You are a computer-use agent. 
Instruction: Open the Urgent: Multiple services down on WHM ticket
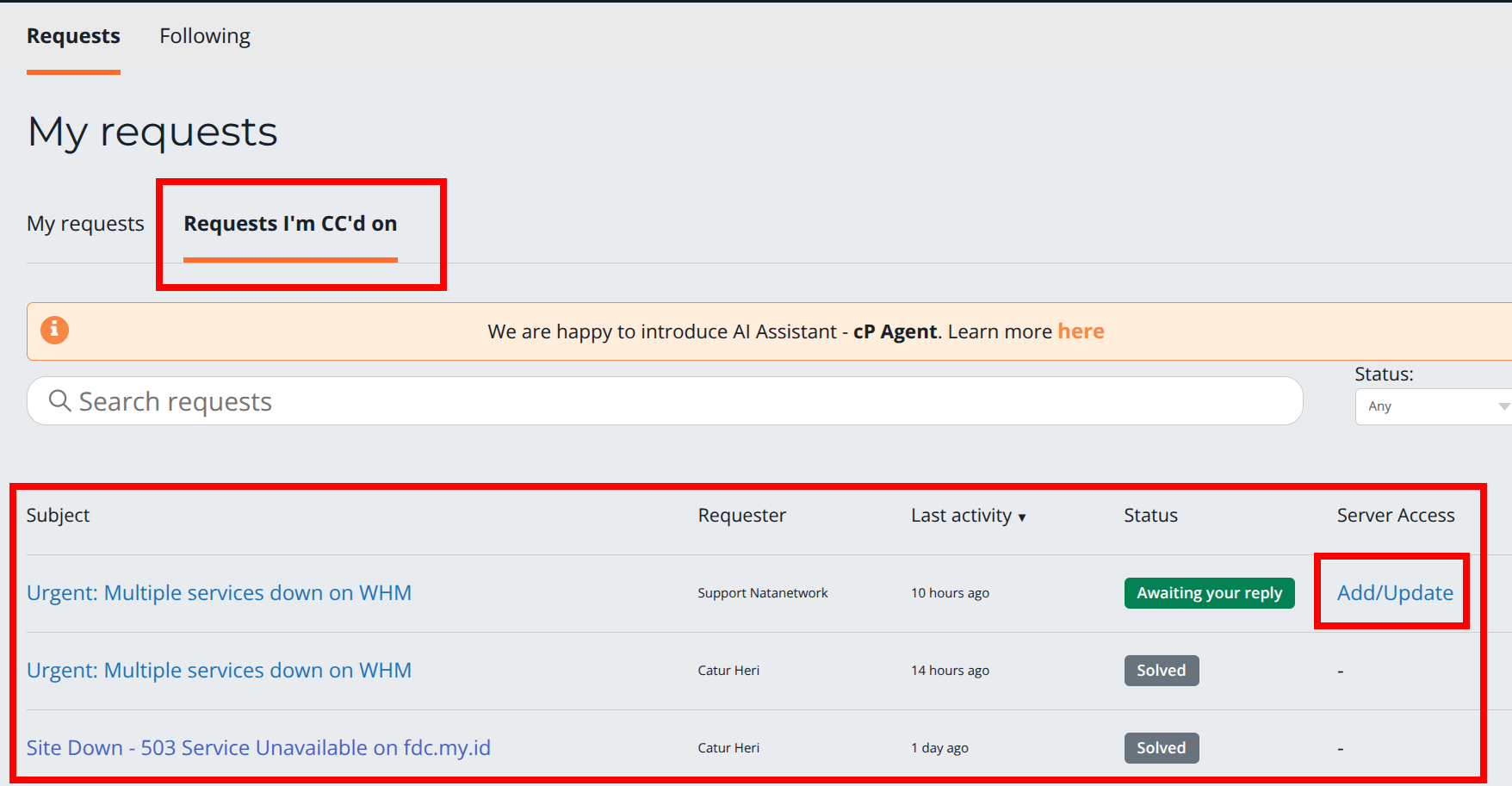tap(219, 592)
